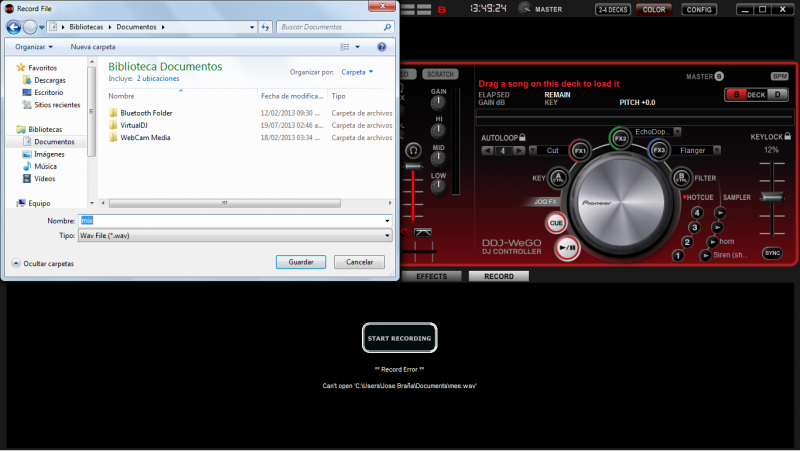800x452 pixels.
Task: Click the Cancelar button
Action: click(x=359, y=262)
